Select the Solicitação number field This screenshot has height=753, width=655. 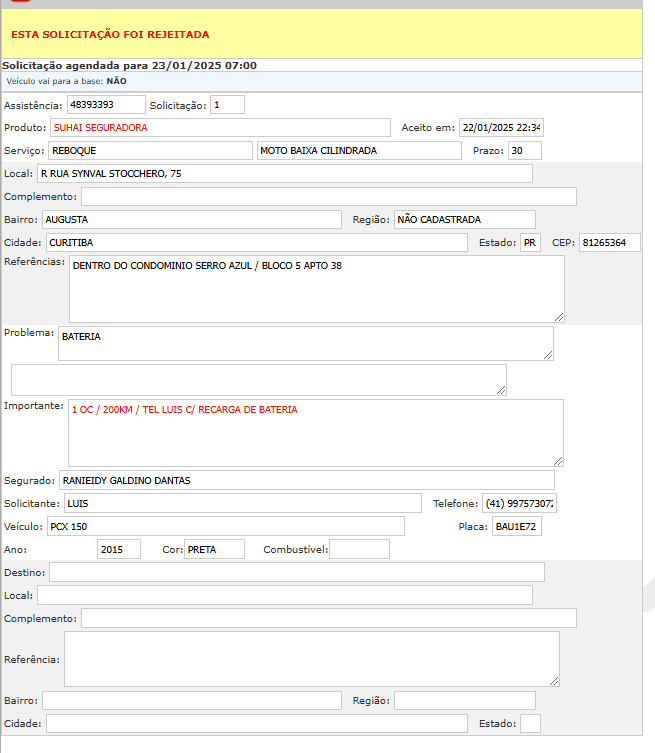[x=227, y=105]
